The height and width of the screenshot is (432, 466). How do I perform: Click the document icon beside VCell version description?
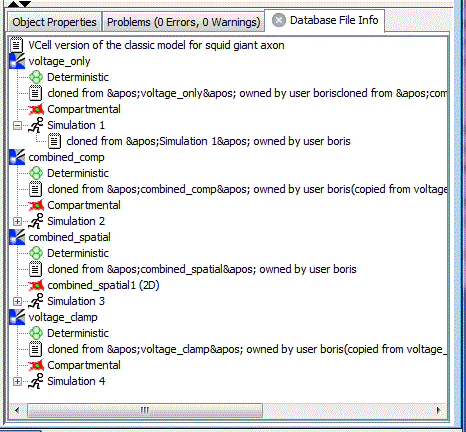pyautogui.click(x=16, y=45)
